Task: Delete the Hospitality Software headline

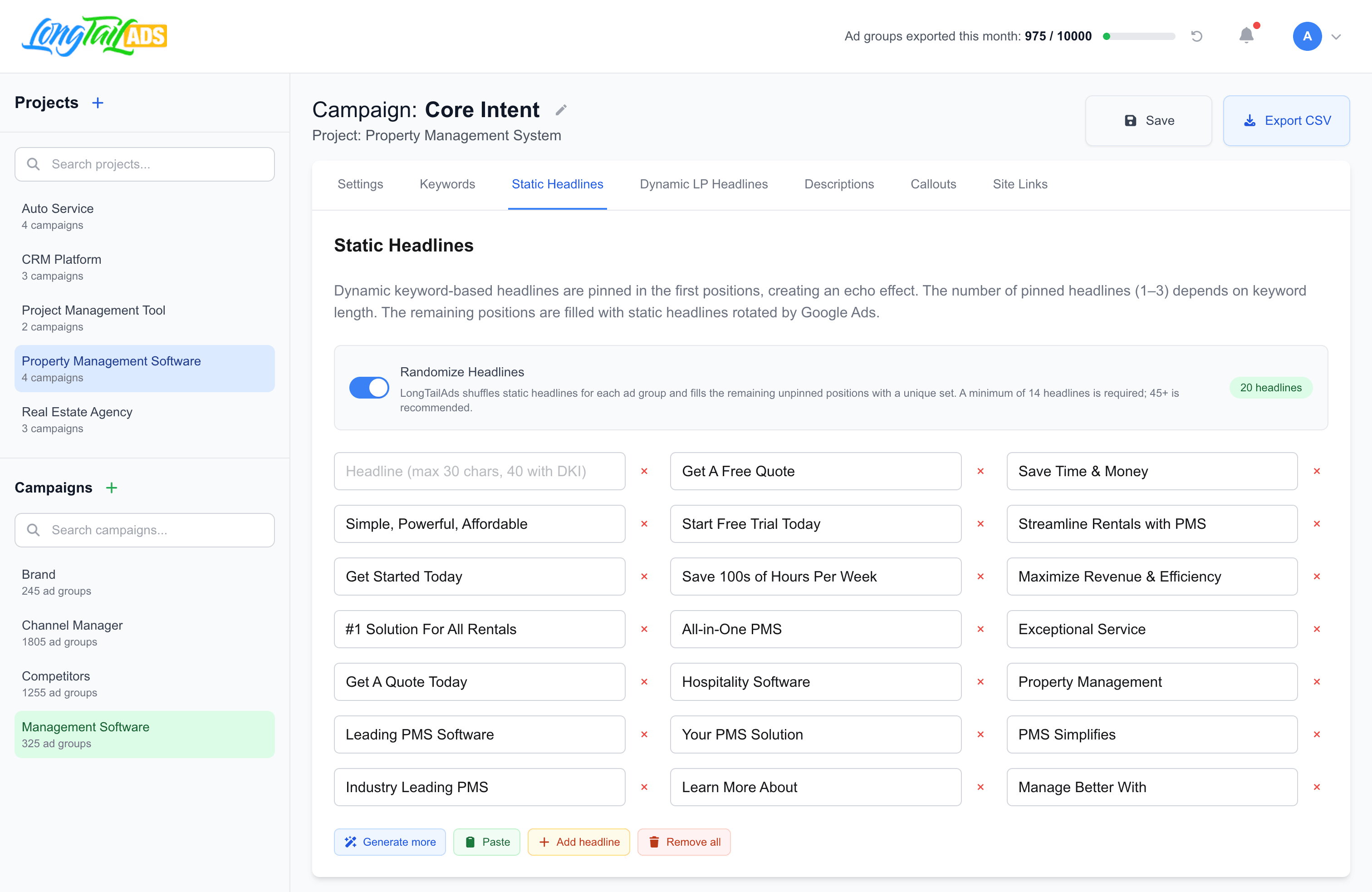Action: pyautogui.click(x=980, y=681)
